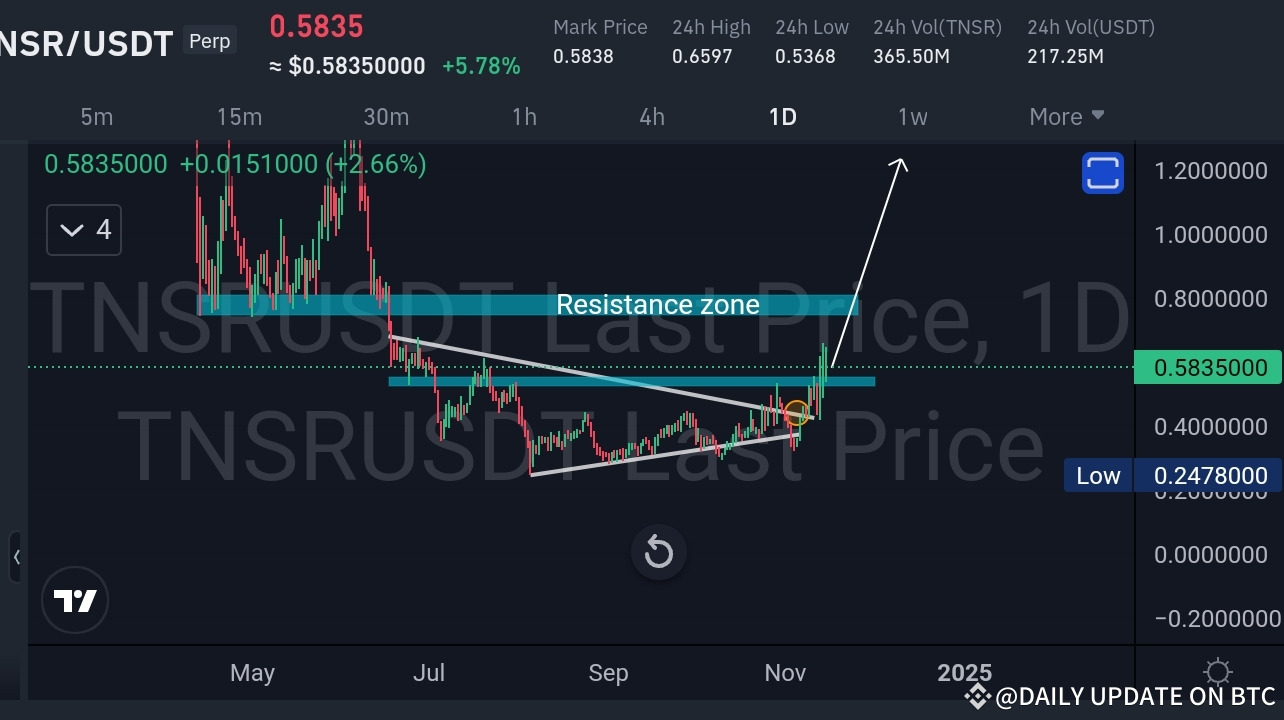Click the TNSR/USDT pair name
Image resolution: width=1284 pixels, height=720 pixels.
85,42
